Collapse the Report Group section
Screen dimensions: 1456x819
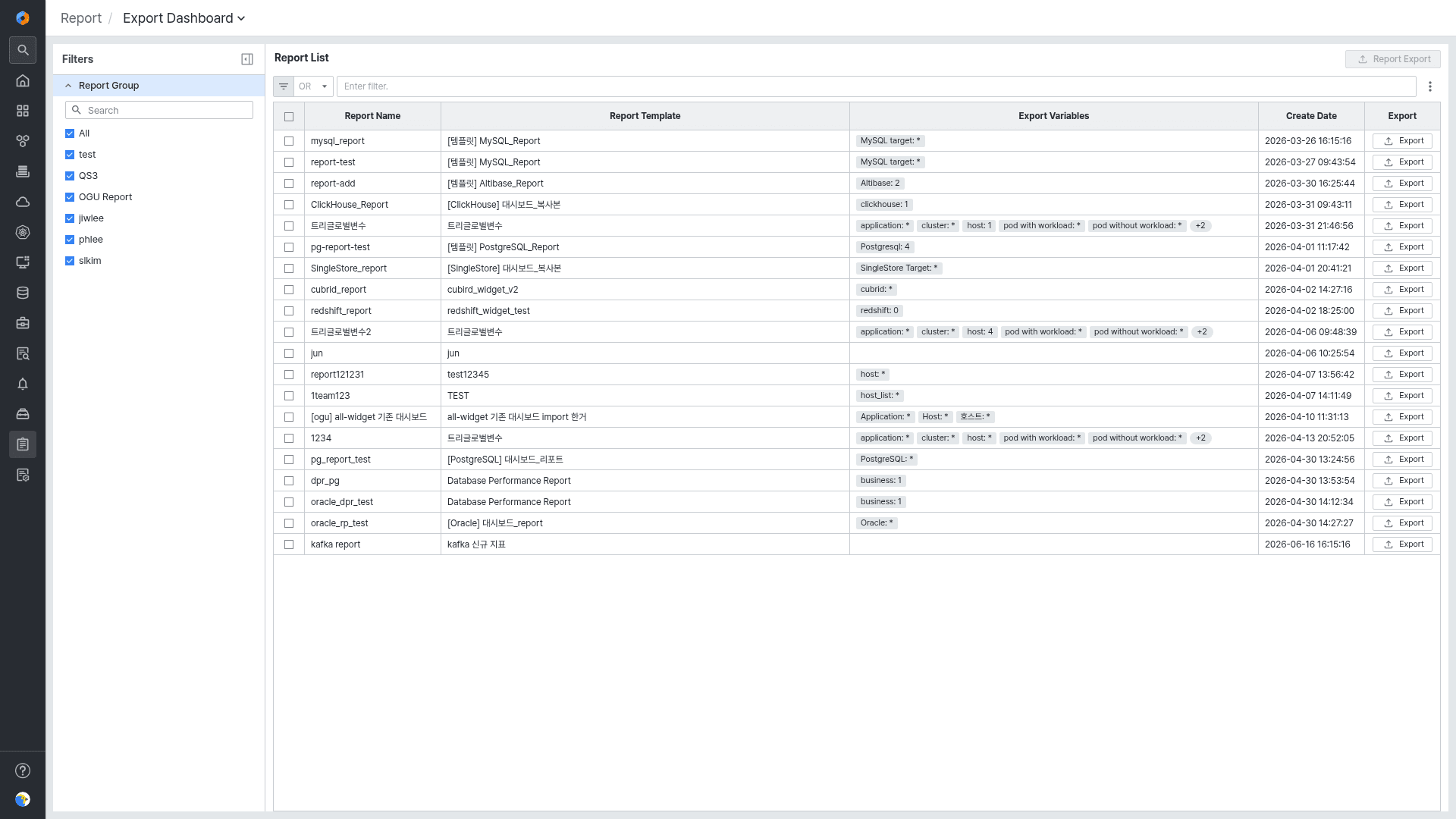(159, 86)
